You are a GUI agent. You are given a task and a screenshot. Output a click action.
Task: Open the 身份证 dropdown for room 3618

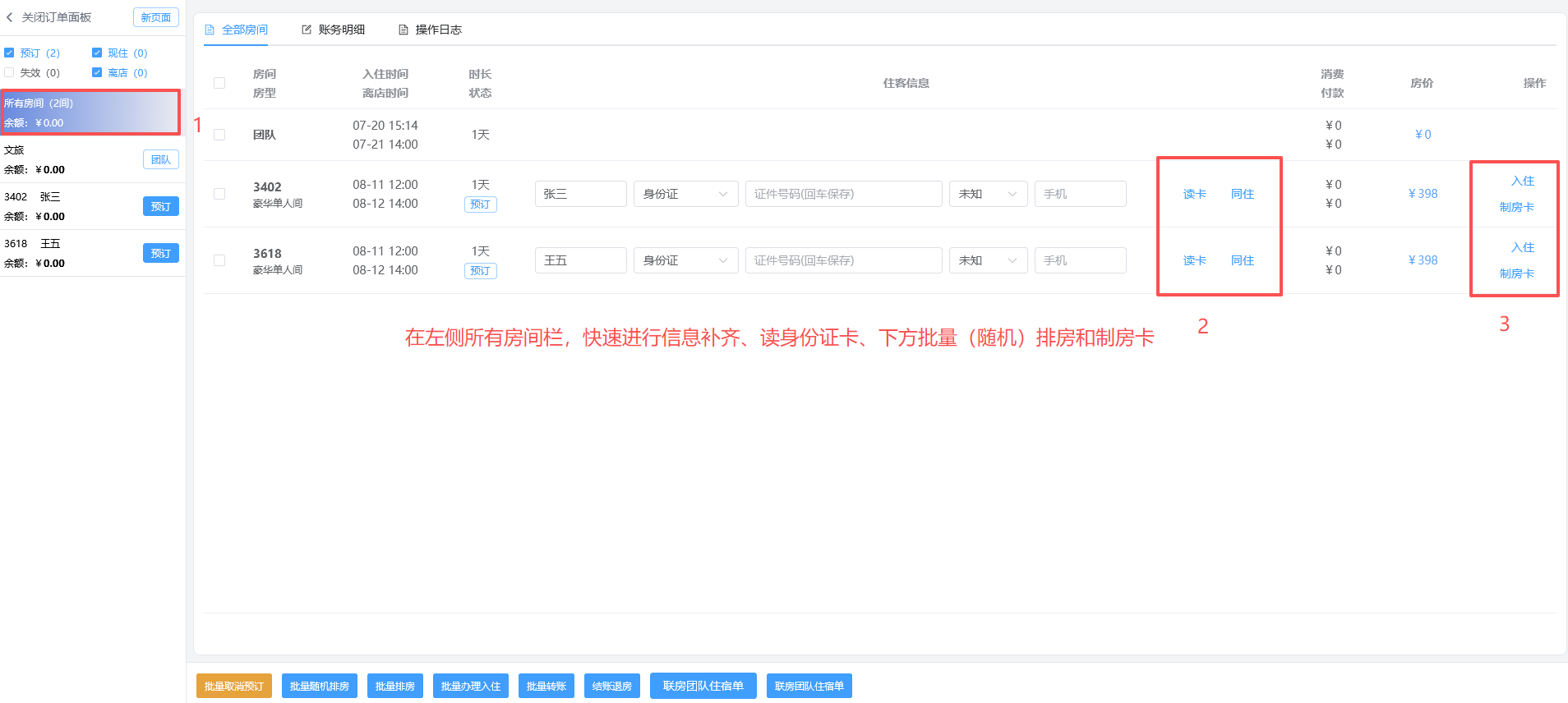point(686,260)
